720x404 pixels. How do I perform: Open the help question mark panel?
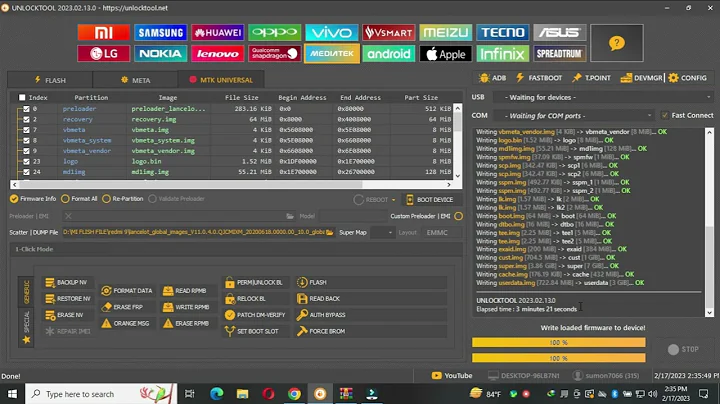pos(617,43)
